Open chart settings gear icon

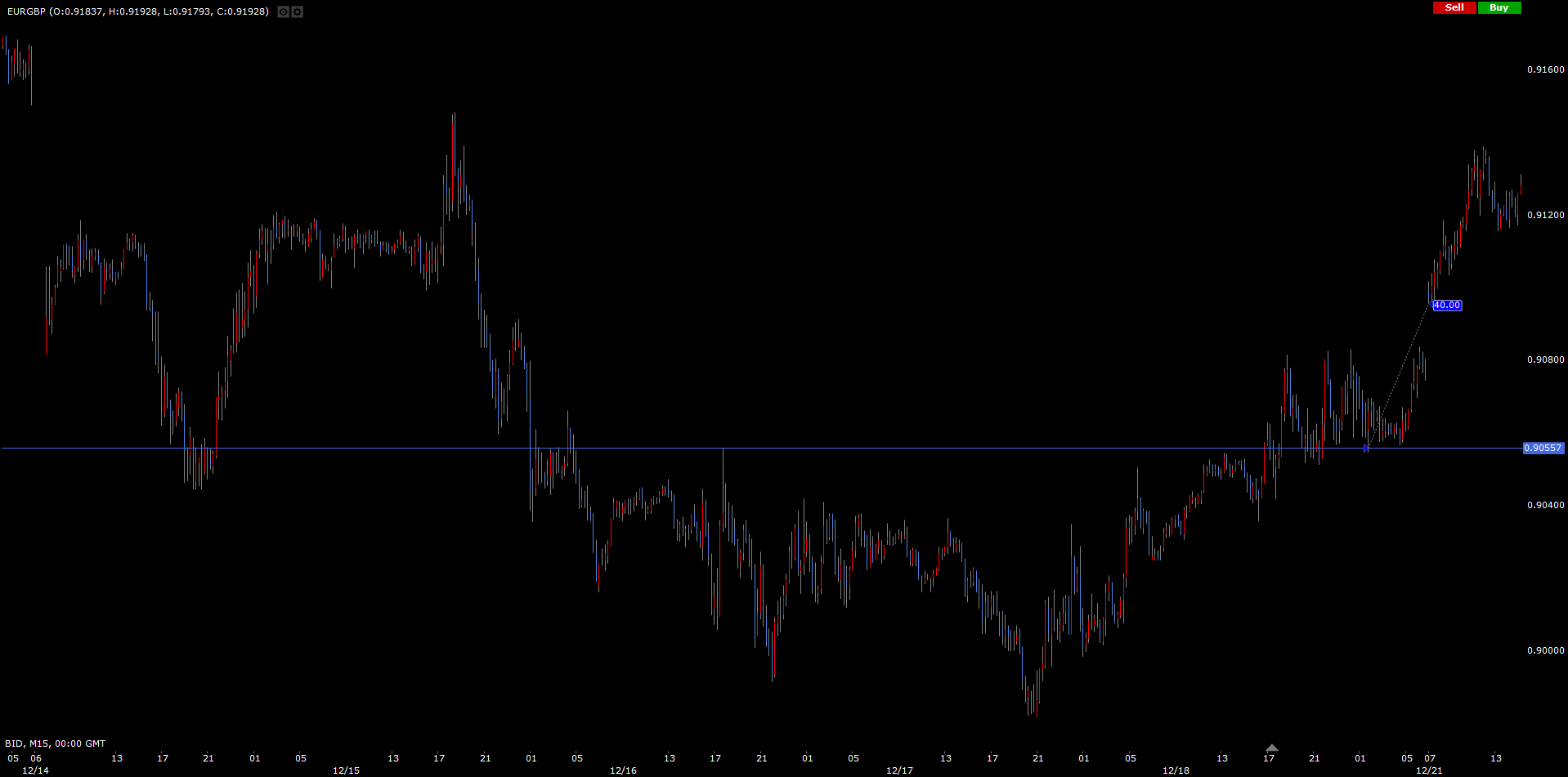(298, 11)
